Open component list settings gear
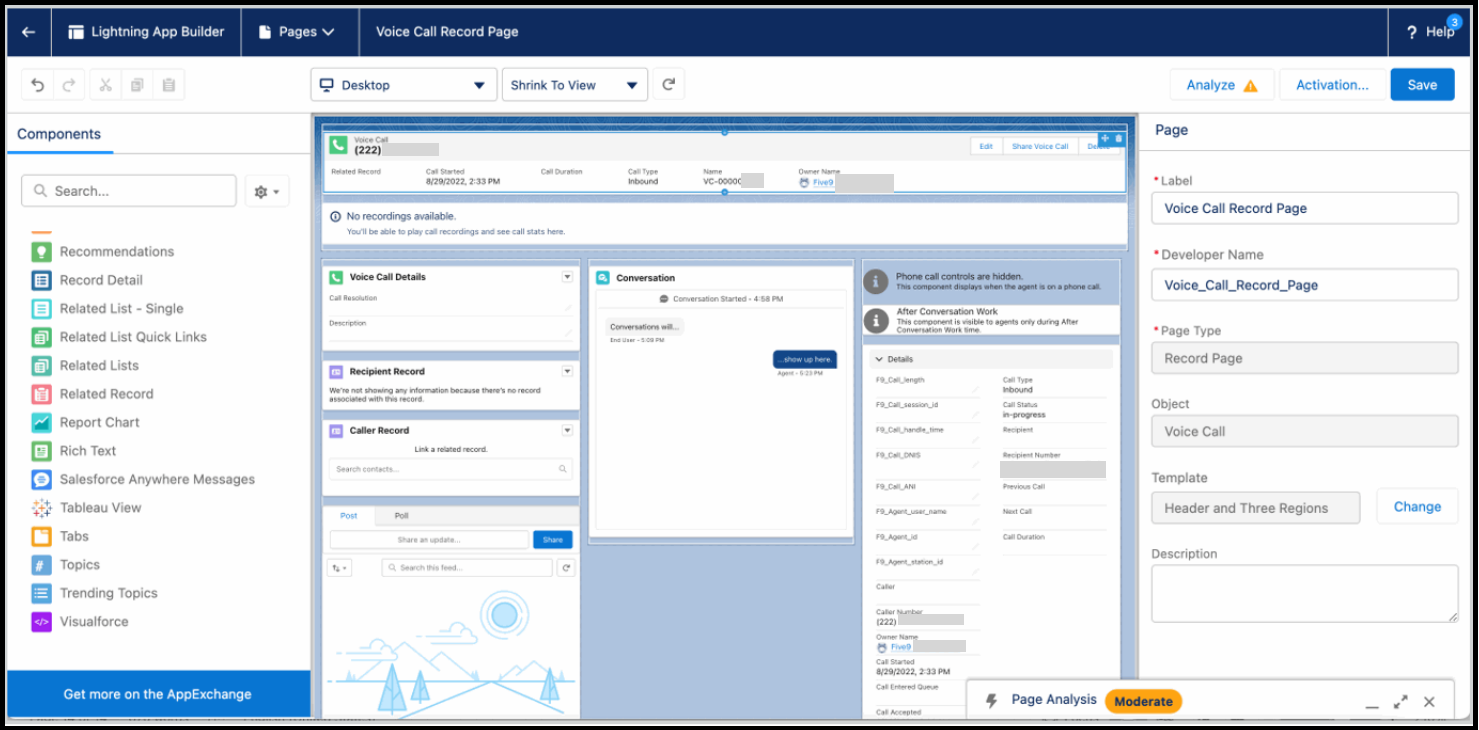This screenshot has height=730, width=1479. (267, 191)
